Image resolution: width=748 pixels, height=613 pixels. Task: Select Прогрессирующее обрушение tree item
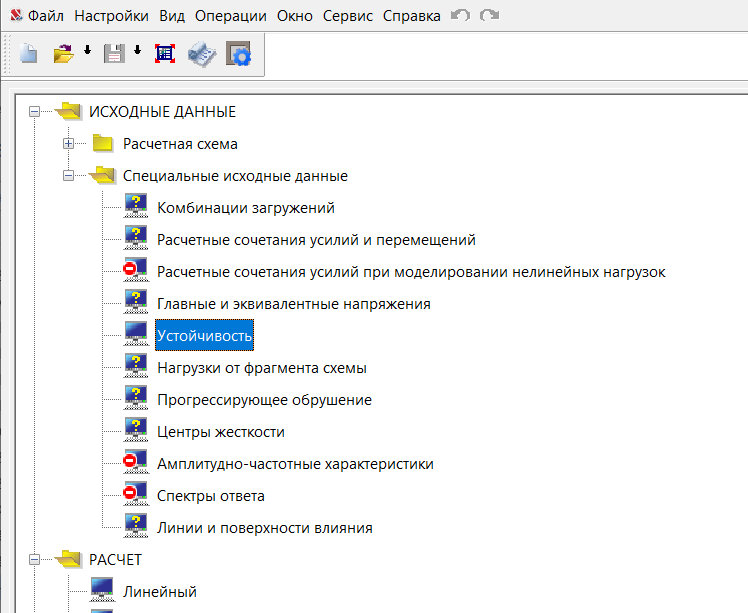click(x=264, y=400)
